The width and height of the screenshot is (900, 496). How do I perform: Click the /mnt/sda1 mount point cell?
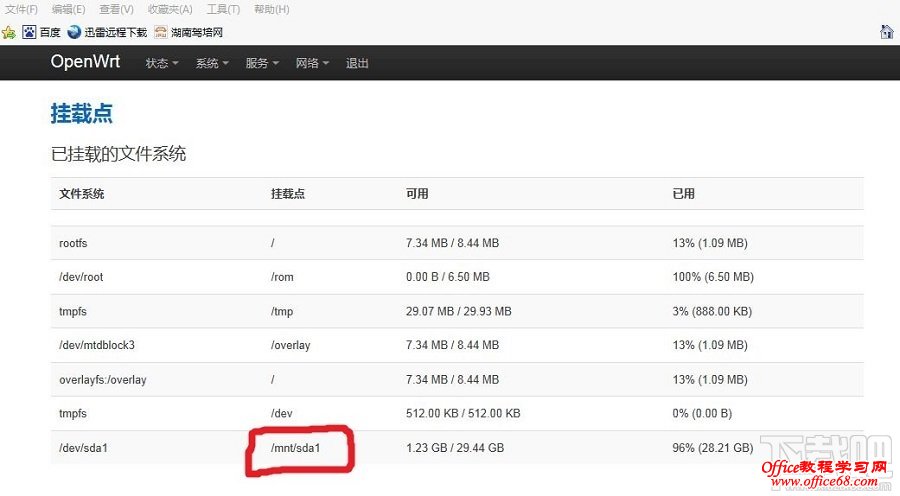tap(295, 448)
